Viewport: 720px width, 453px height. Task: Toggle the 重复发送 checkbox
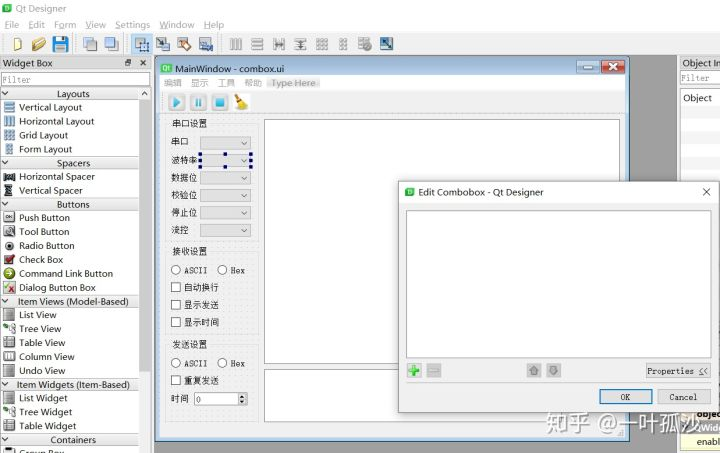(195, 380)
